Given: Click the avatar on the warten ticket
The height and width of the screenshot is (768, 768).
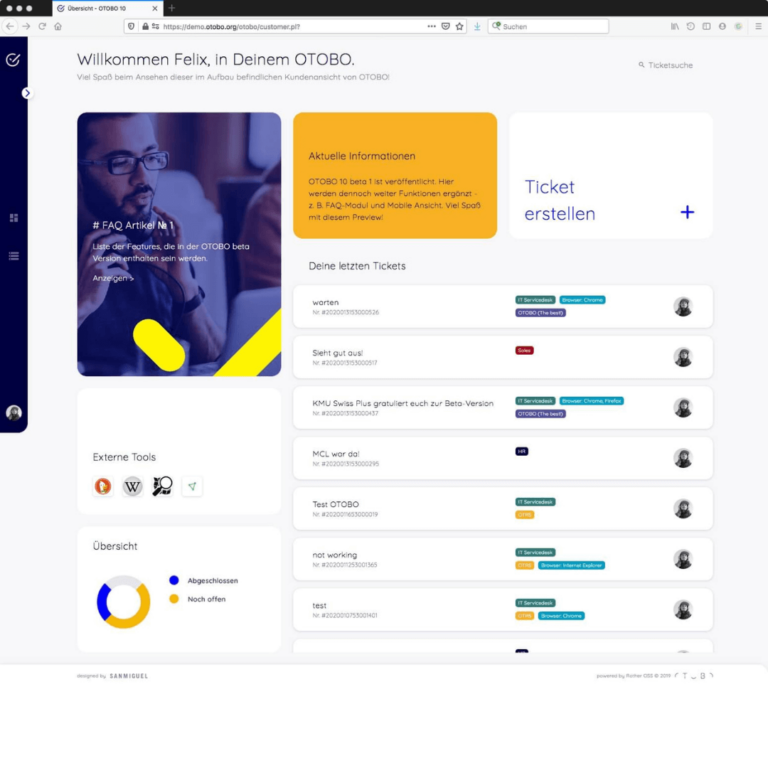Looking at the screenshot, I should coord(683,307).
